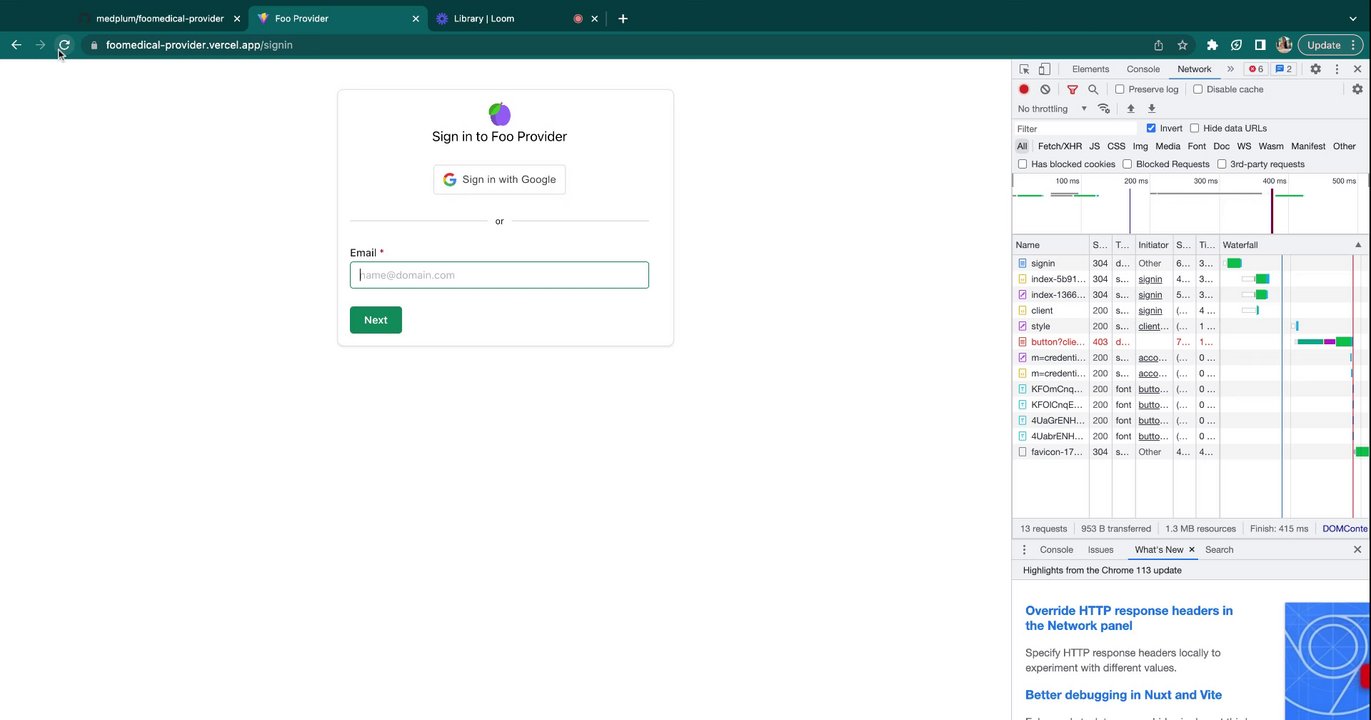This screenshot has width=1371, height=720.
Task: Click the green Next button
Action: pos(376,320)
